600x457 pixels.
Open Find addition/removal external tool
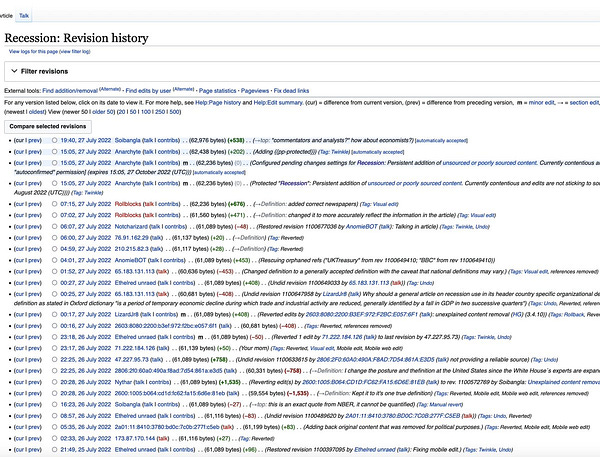point(70,91)
